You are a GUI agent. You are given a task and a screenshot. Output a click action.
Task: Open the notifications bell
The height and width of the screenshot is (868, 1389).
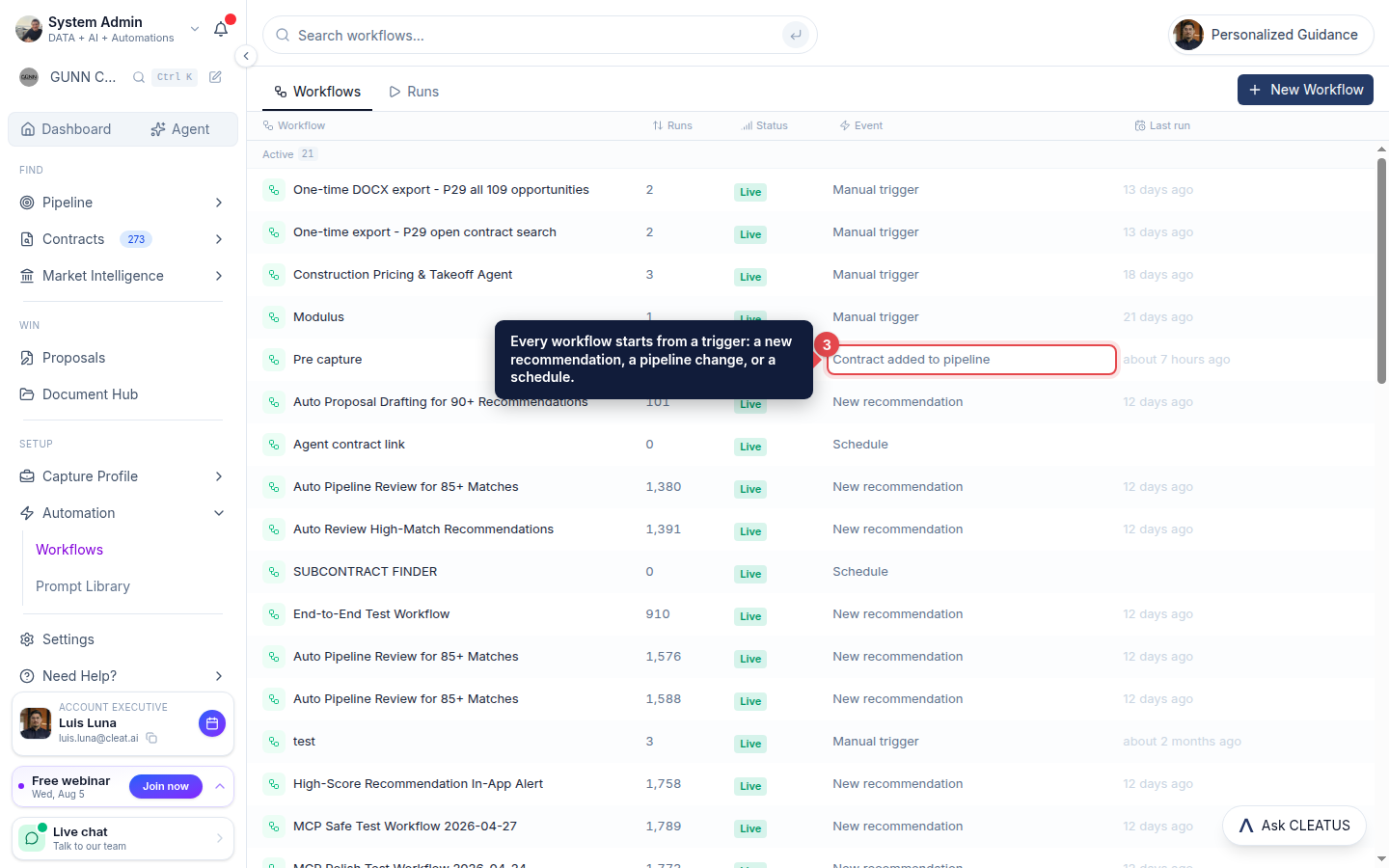221,29
